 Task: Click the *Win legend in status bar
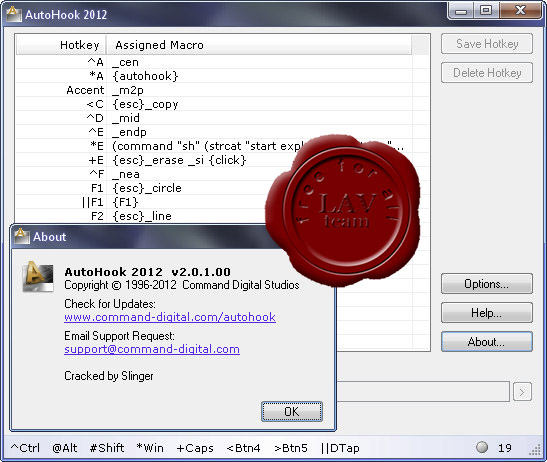click(x=150, y=448)
